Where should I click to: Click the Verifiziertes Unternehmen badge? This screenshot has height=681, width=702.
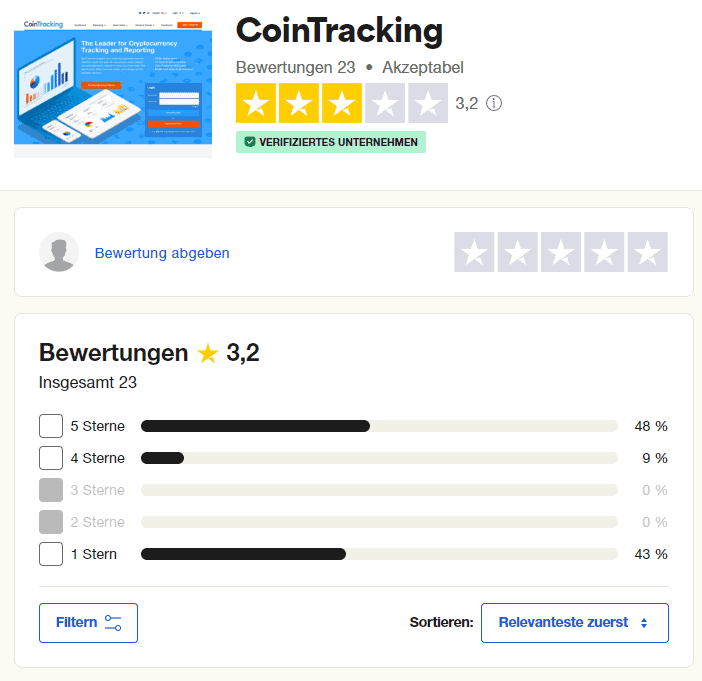coord(331,142)
